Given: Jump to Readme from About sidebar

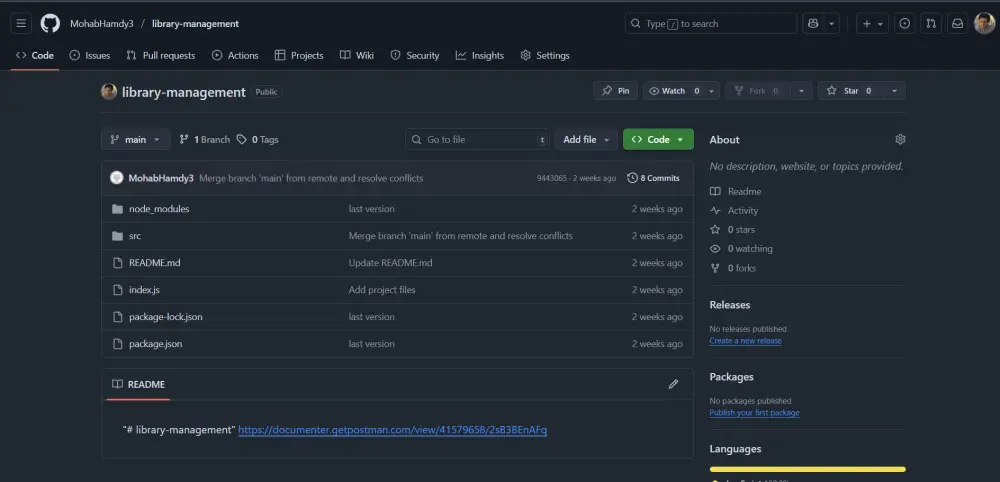Looking at the screenshot, I should [x=735, y=191].
